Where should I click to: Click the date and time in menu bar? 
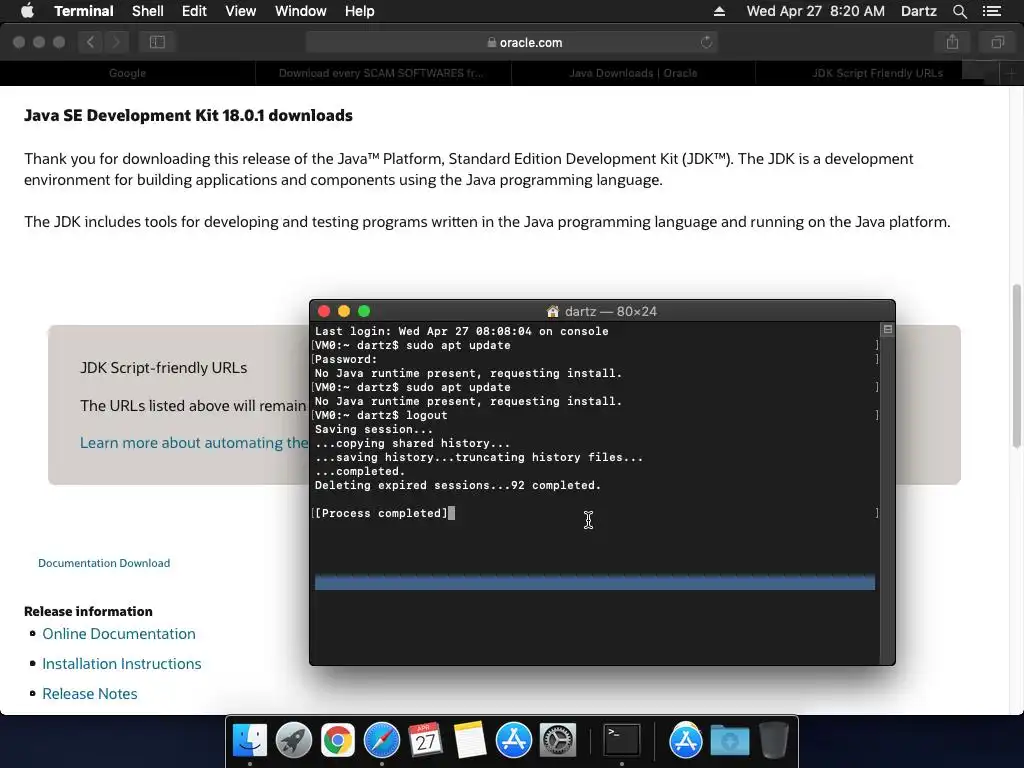tap(816, 11)
